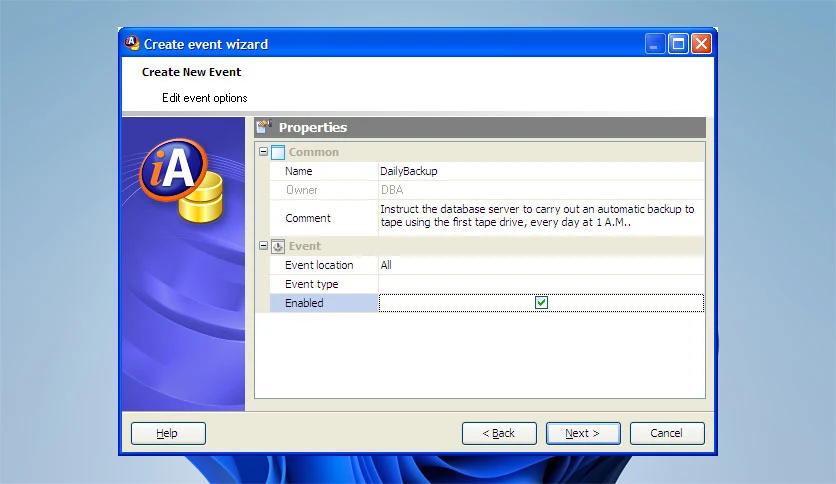Screen dimensions: 836x484
Task: Click the empty Event type value field
Action: coord(541,284)
